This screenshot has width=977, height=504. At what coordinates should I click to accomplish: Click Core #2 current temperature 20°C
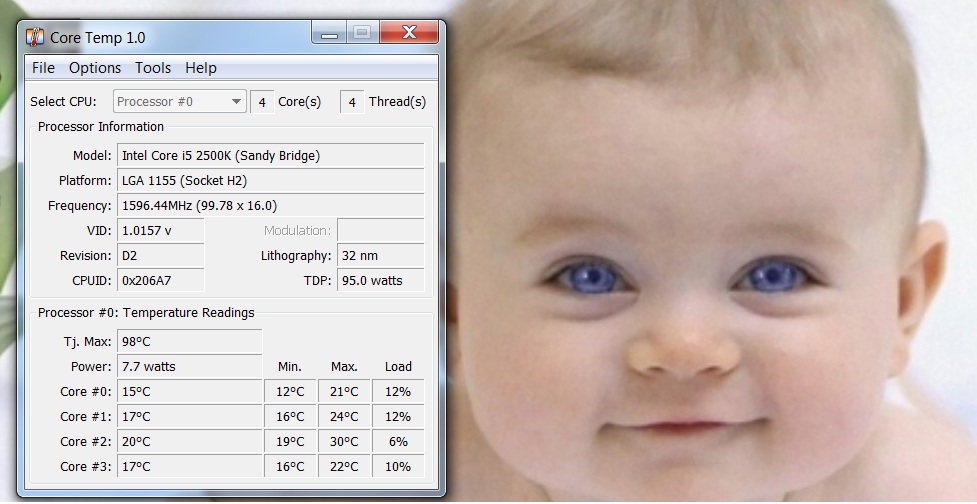(x=189, y=442)
